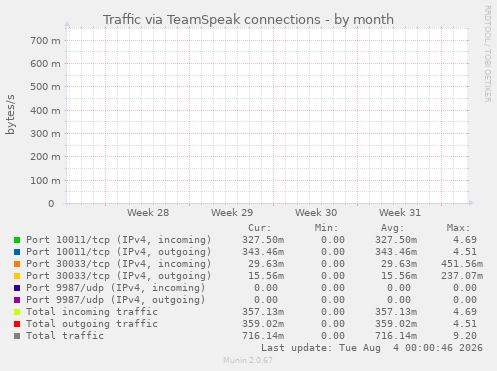Click the red swatch for Total outgoing traffic
Screen dimensions: 497x371
(x=17, y=324)
